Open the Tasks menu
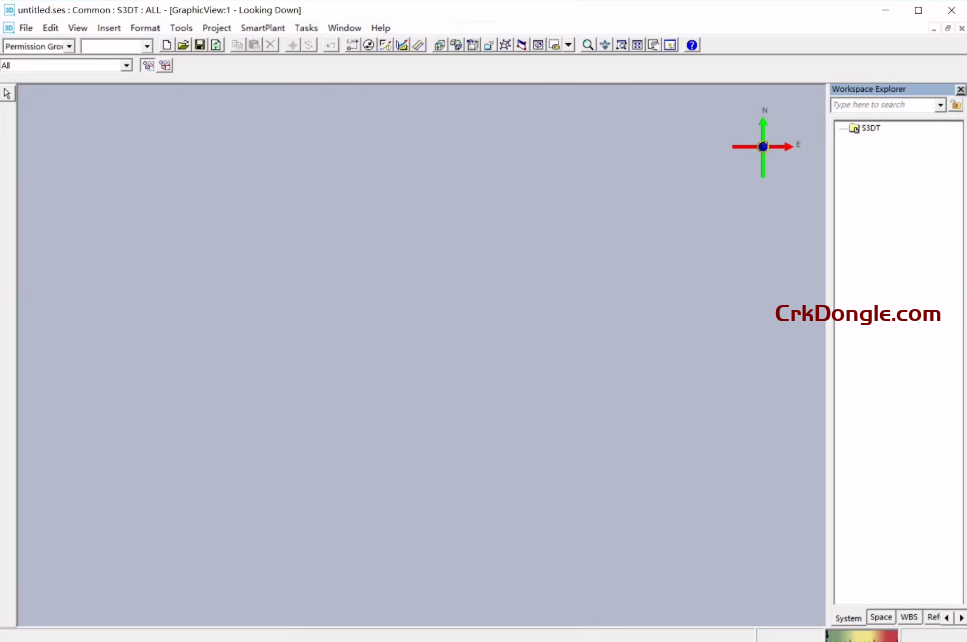Screen dimensions: 967x642 pyautogui.click(x=306, y=27)
